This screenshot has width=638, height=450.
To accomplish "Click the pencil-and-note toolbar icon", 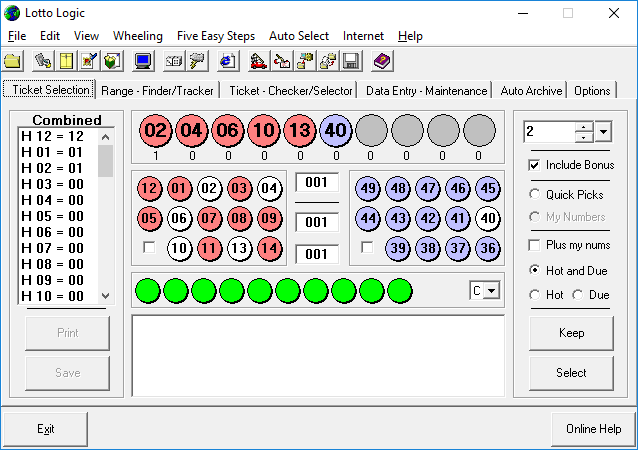I will pyautogui.click(x=89, y=61).
